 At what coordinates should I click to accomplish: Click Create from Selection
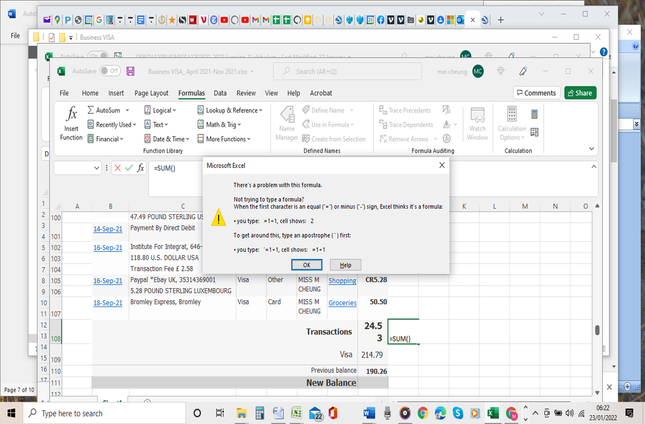pyautogui.click(x=334, y=139)
